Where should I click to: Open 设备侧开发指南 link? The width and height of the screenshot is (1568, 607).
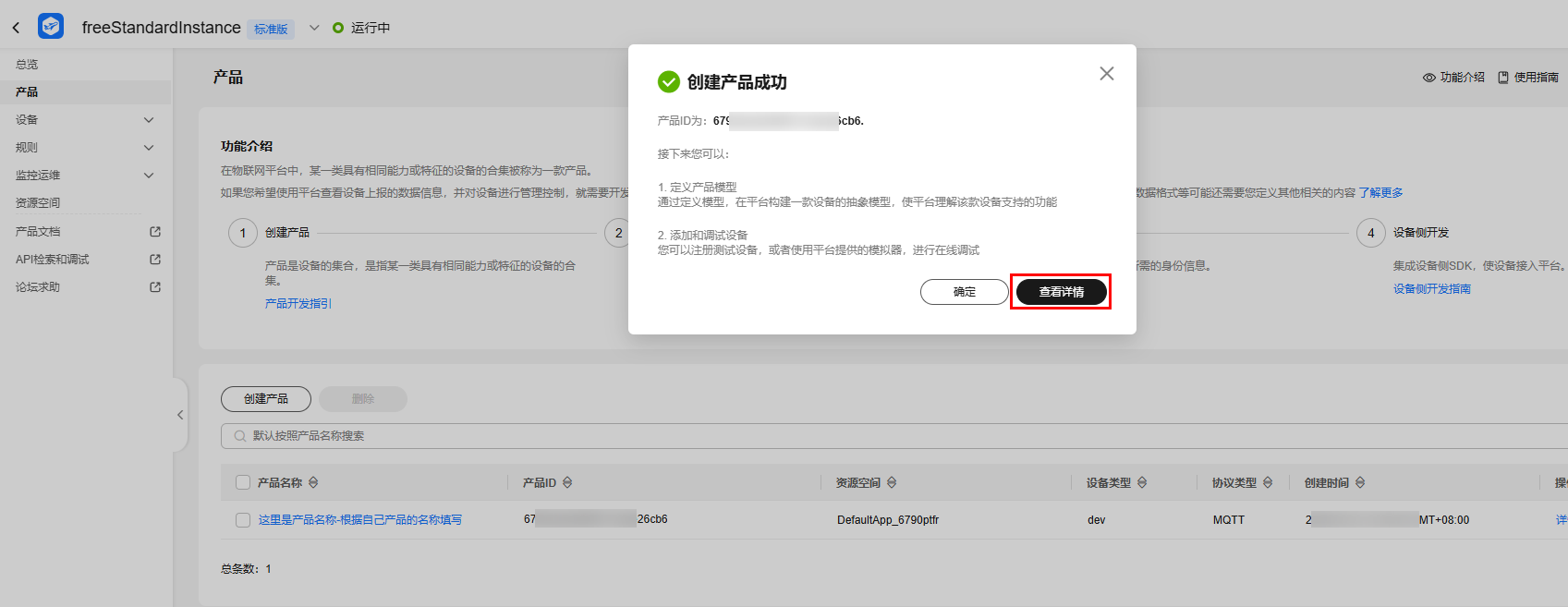[x=1432, y=289]
